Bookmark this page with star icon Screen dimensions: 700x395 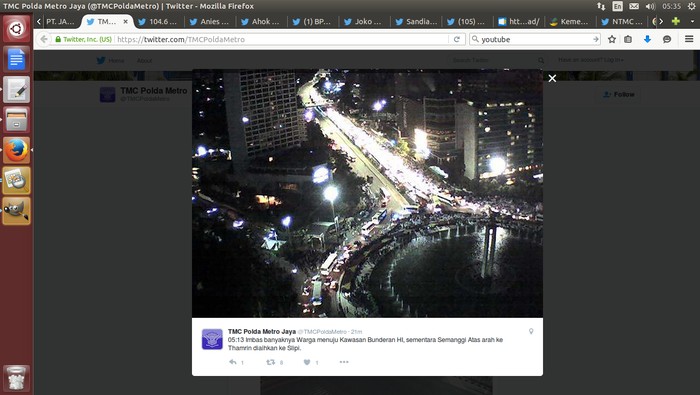[612, 39]
